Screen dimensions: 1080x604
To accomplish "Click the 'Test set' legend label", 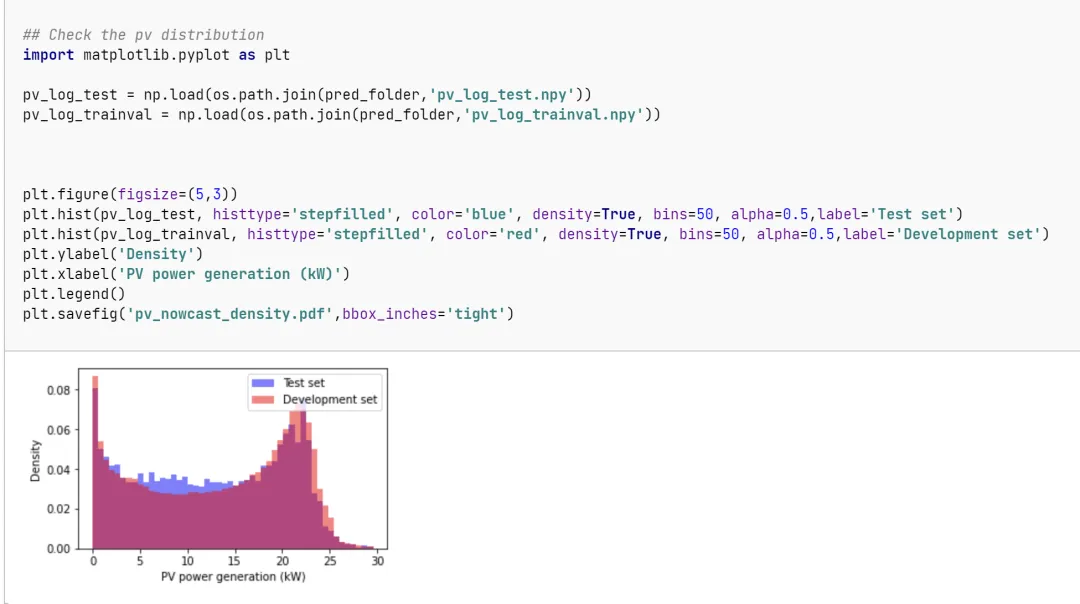I will point(304,383).
